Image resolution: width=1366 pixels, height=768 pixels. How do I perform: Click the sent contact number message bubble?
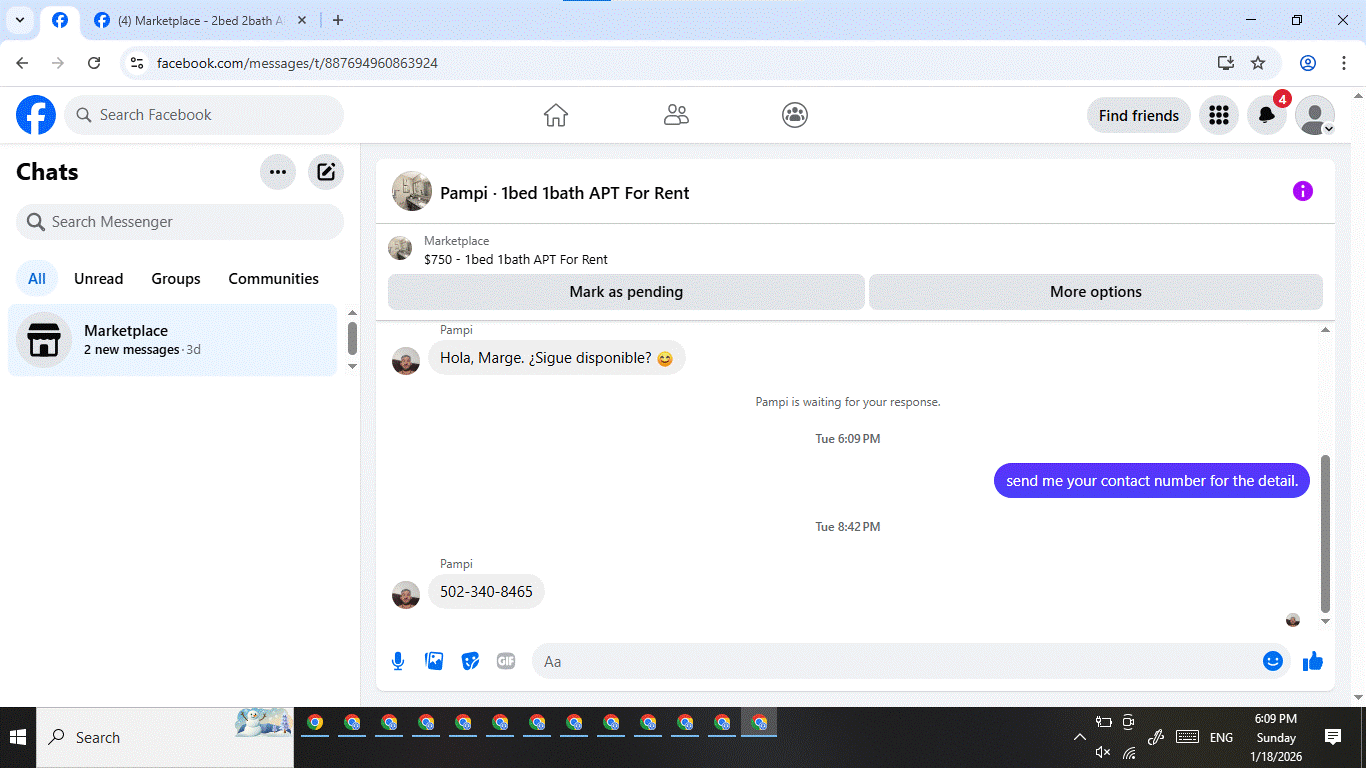[x=1152, y=481]
